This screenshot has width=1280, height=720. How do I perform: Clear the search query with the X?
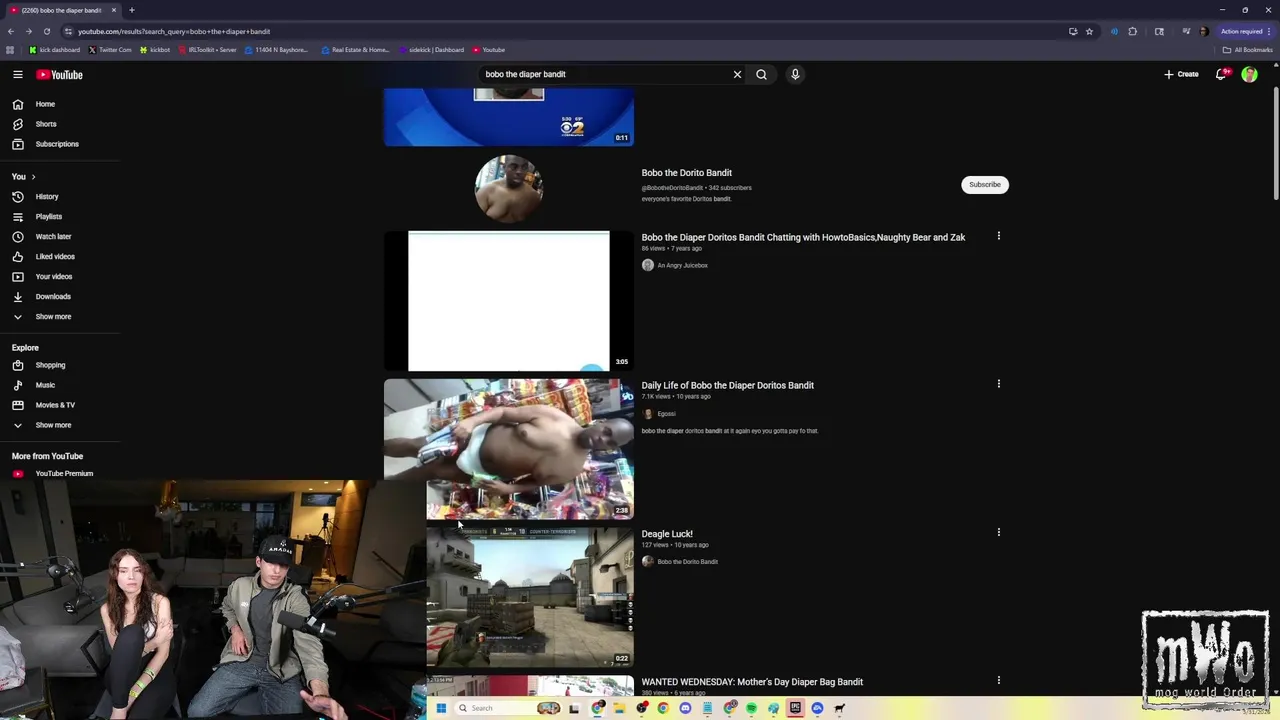pyautogui.click(x=737, y=74)
